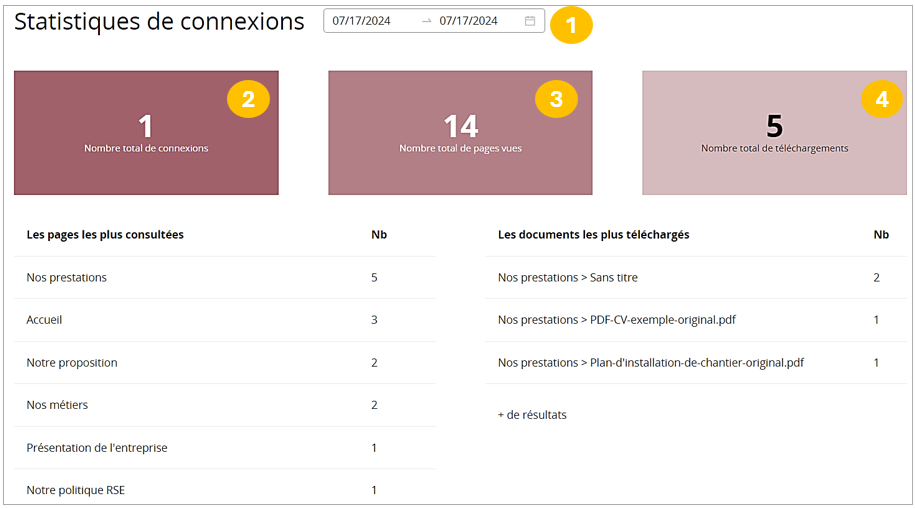Select the total connexions card
915x508 pixels.
pyautogui.click(x=146, y=133)
